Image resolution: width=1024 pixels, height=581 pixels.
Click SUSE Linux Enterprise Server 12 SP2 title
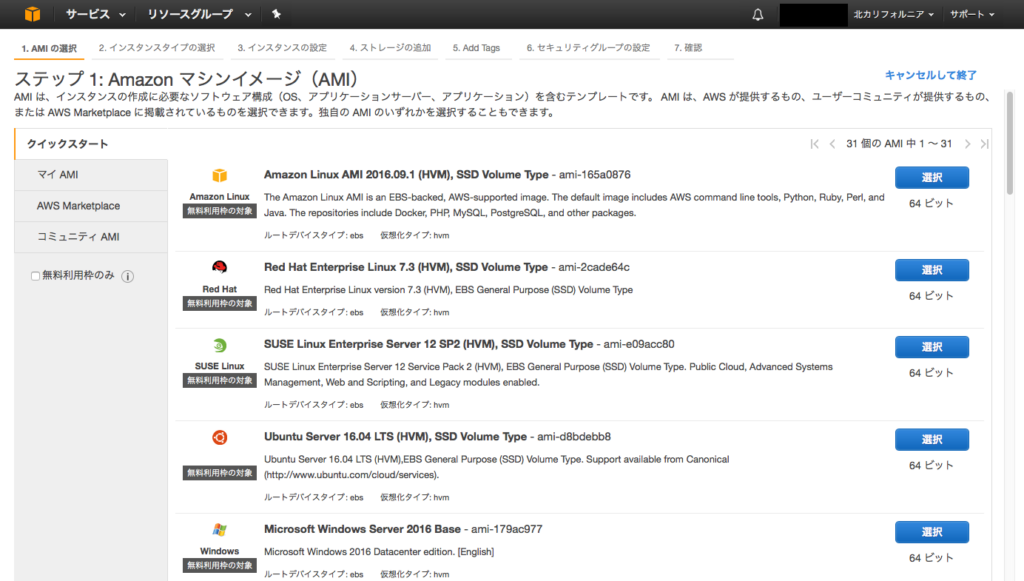coord(428,344)
